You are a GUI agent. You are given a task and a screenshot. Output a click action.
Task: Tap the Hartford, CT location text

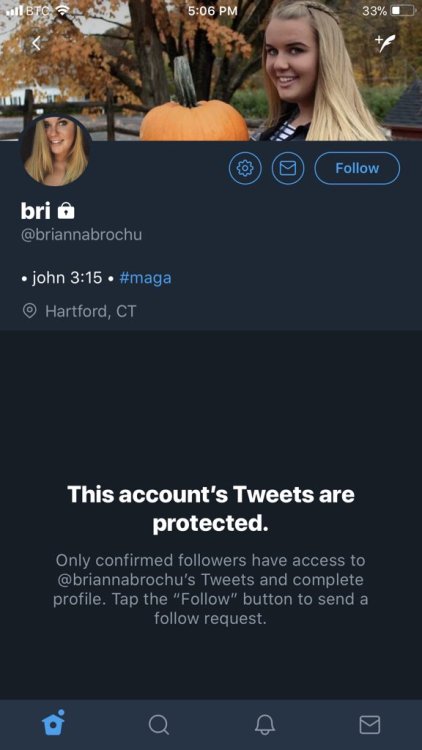click(90, 311)
